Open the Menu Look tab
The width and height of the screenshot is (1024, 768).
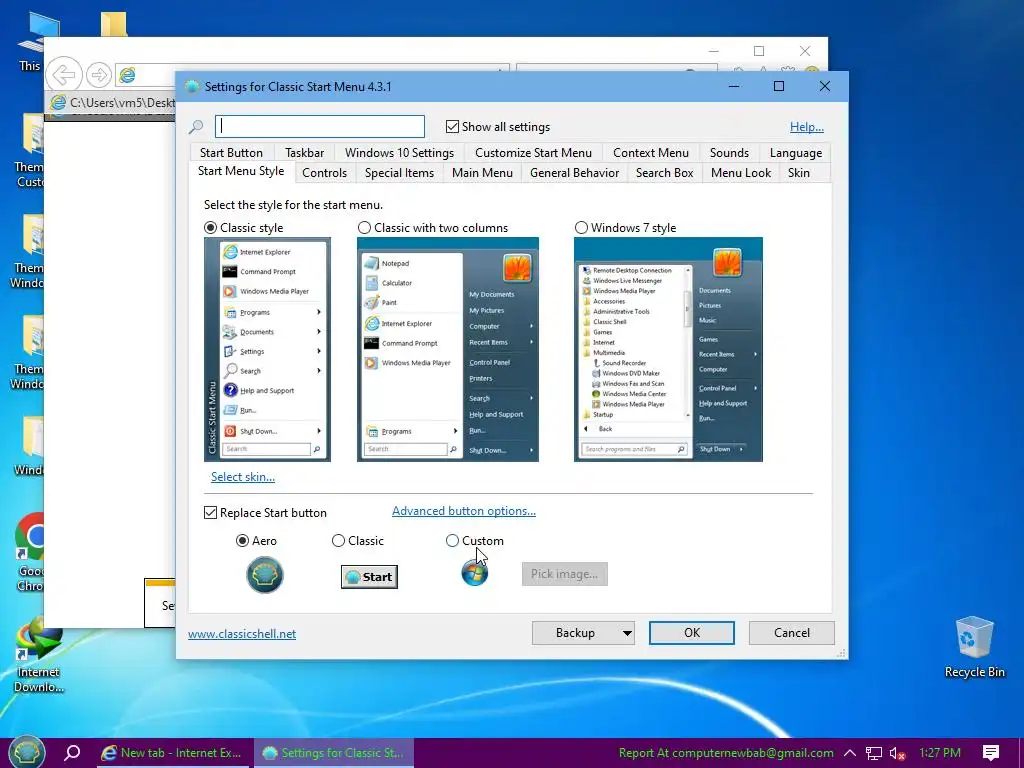tap(741, 173)
